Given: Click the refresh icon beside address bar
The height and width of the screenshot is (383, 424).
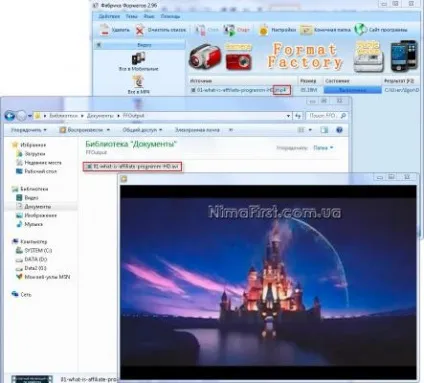Looking at the screenshot, I should (x=298, y=116).
